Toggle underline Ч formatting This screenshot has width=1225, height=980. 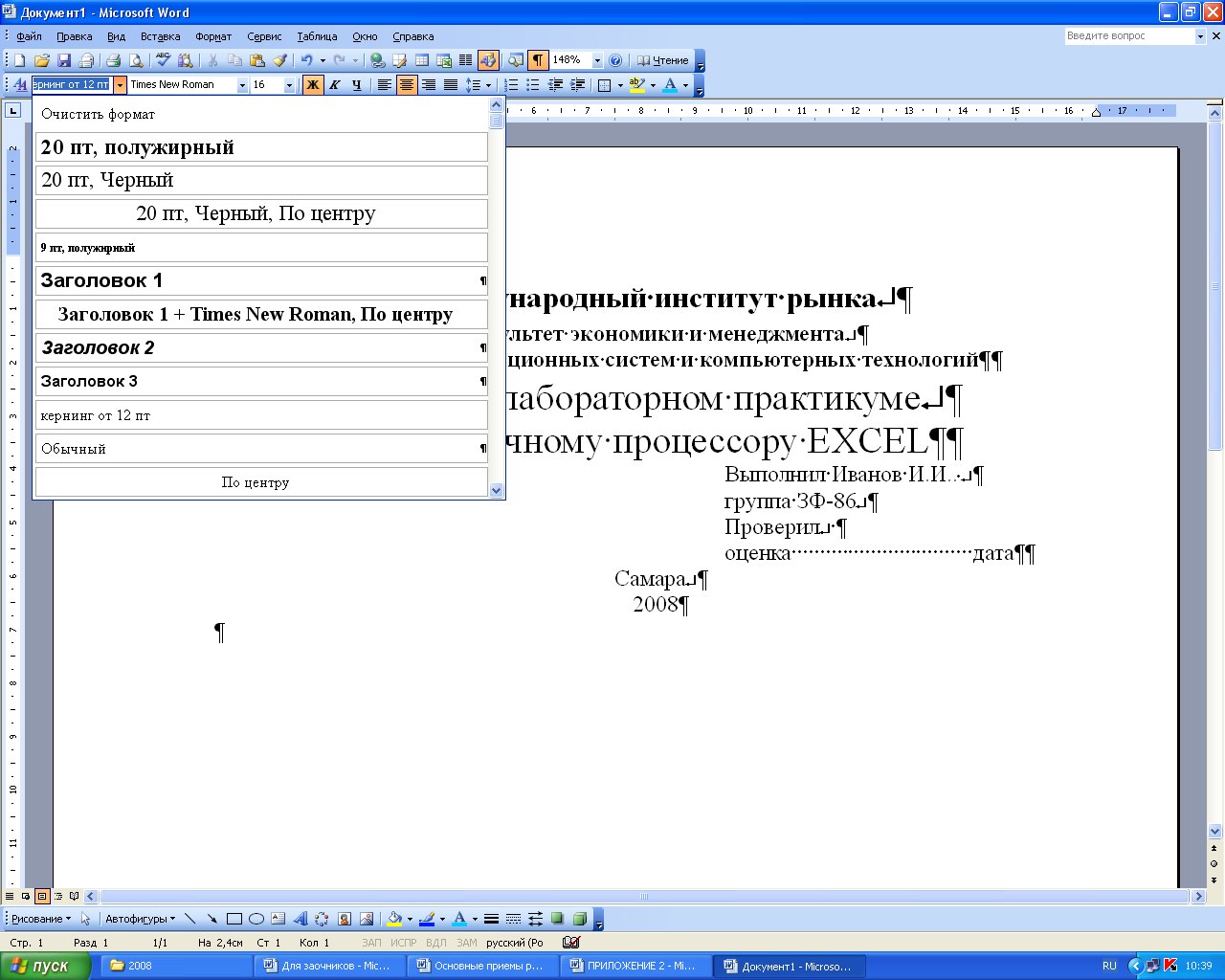pos(357,85)
